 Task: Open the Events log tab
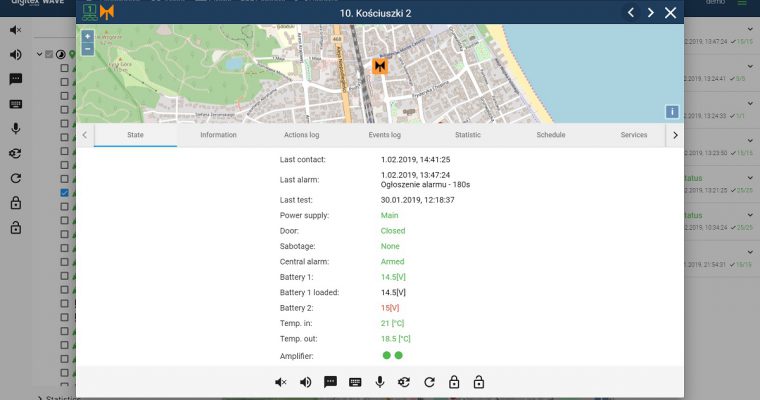pyautogui.click(x=384, y=134)
